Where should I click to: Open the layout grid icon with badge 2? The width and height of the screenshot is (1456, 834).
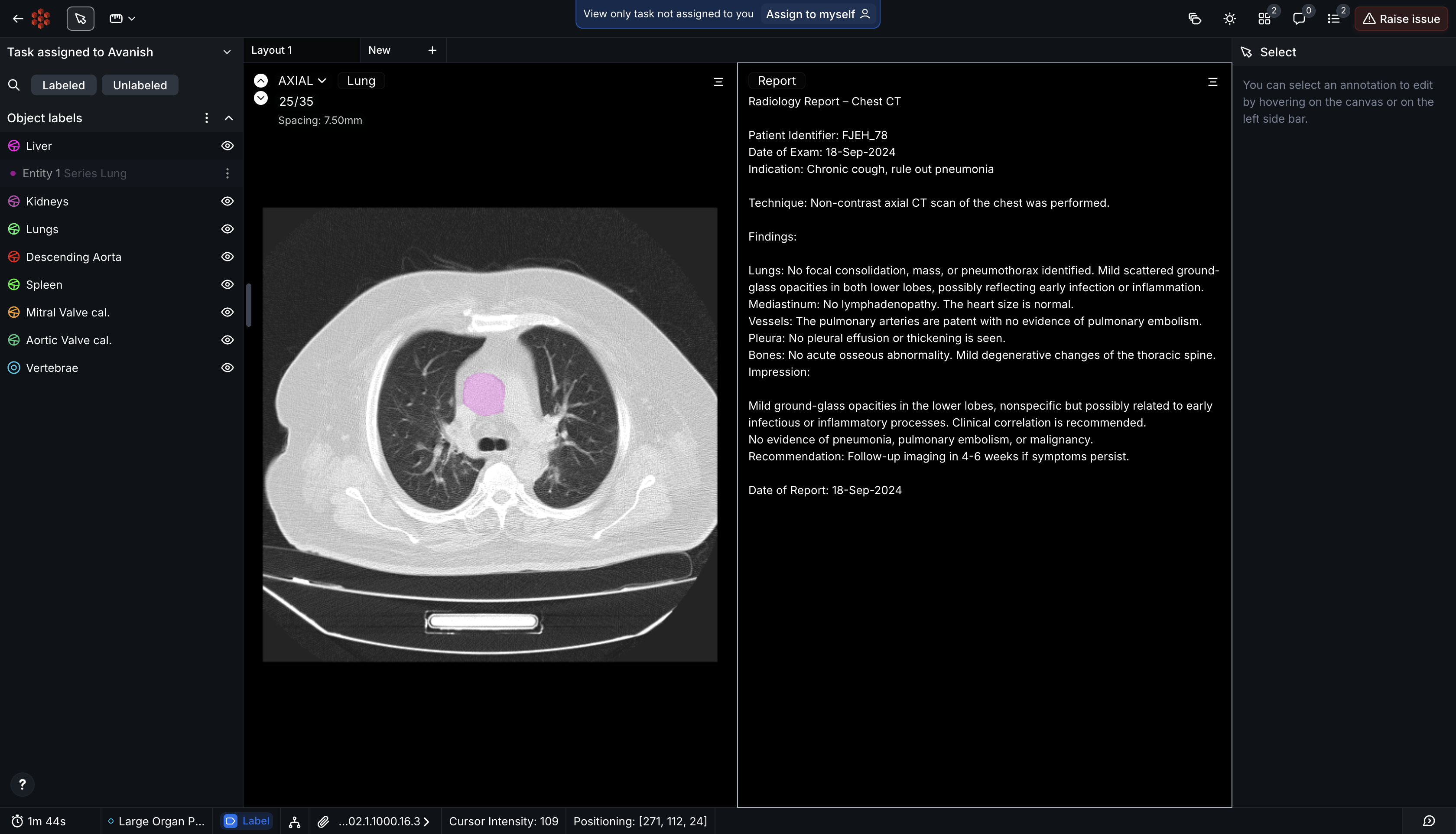(x=1264, y=19)
